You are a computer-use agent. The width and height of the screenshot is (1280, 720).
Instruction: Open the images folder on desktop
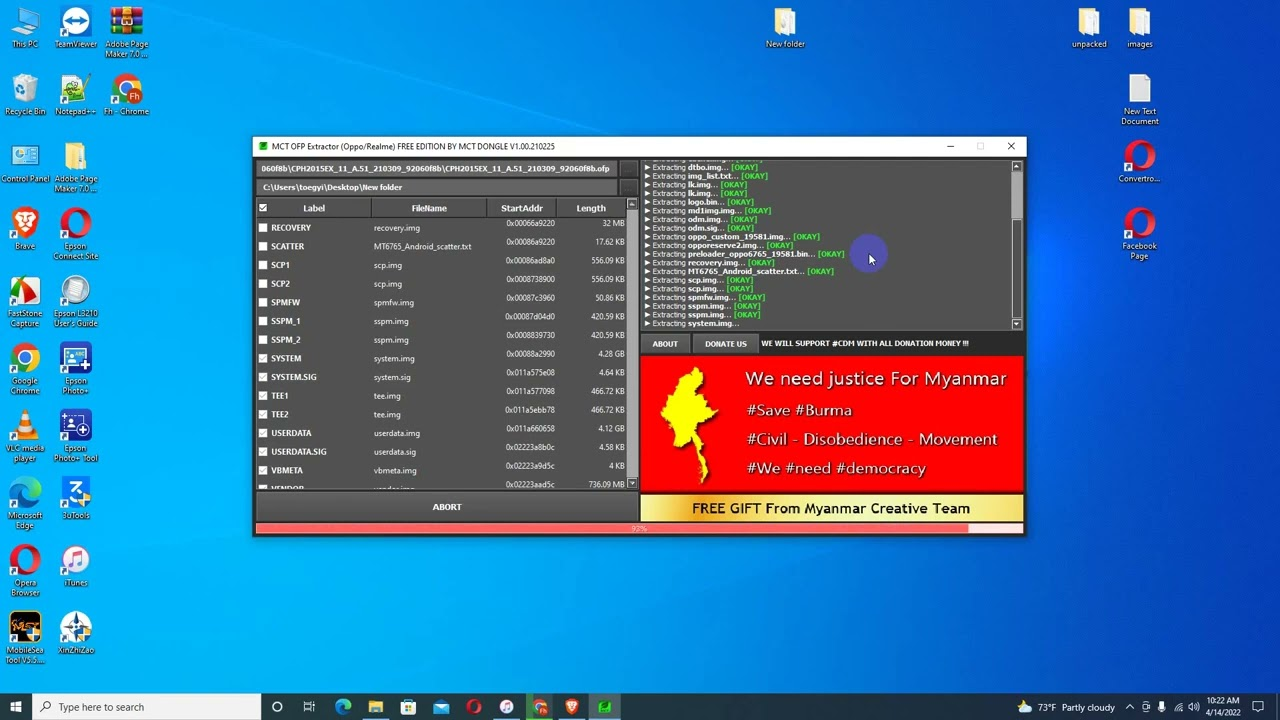tap(1140, 27)
